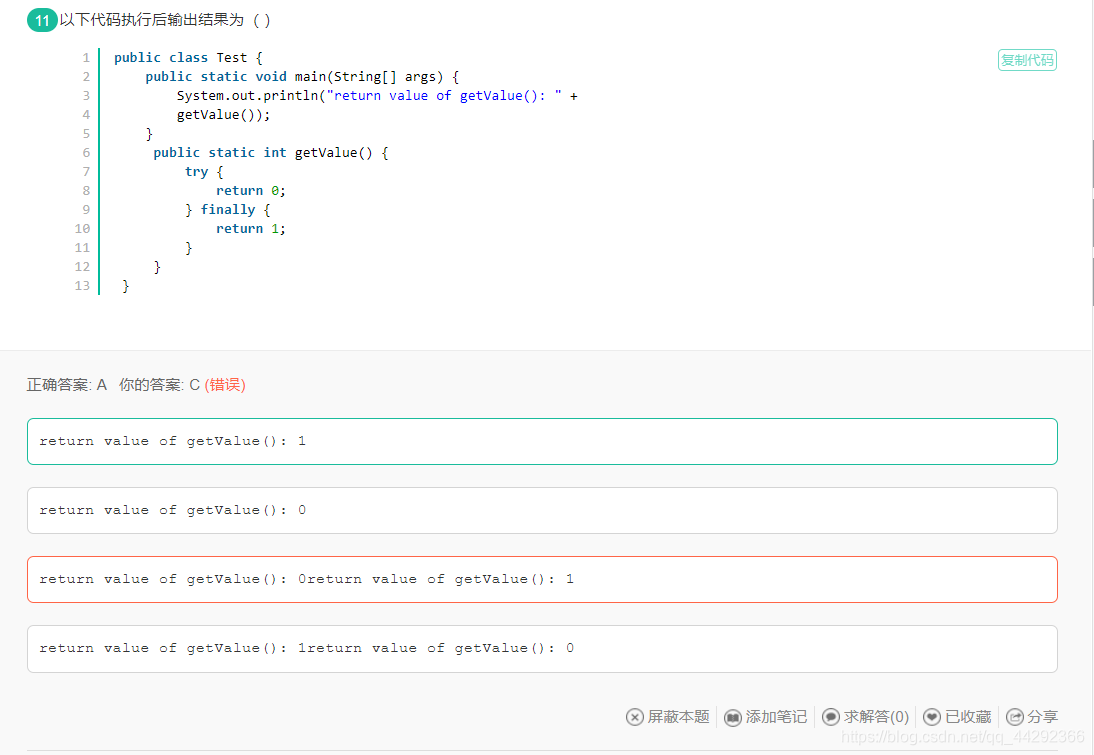Screen dimensions: 1094x755
Task: Click the vertical scrollbar on the right edge
Action: [1091, 223]
